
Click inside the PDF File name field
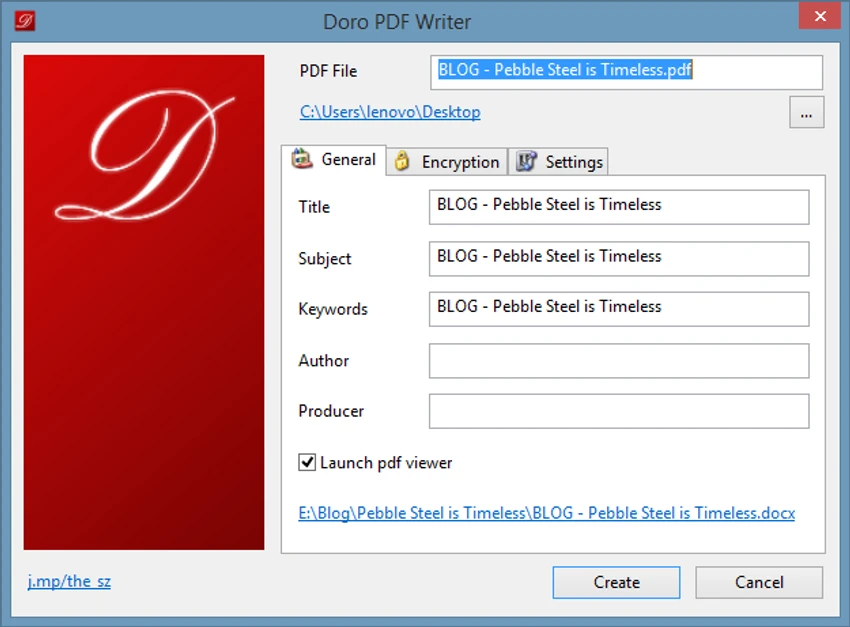[x=626, y=72]
